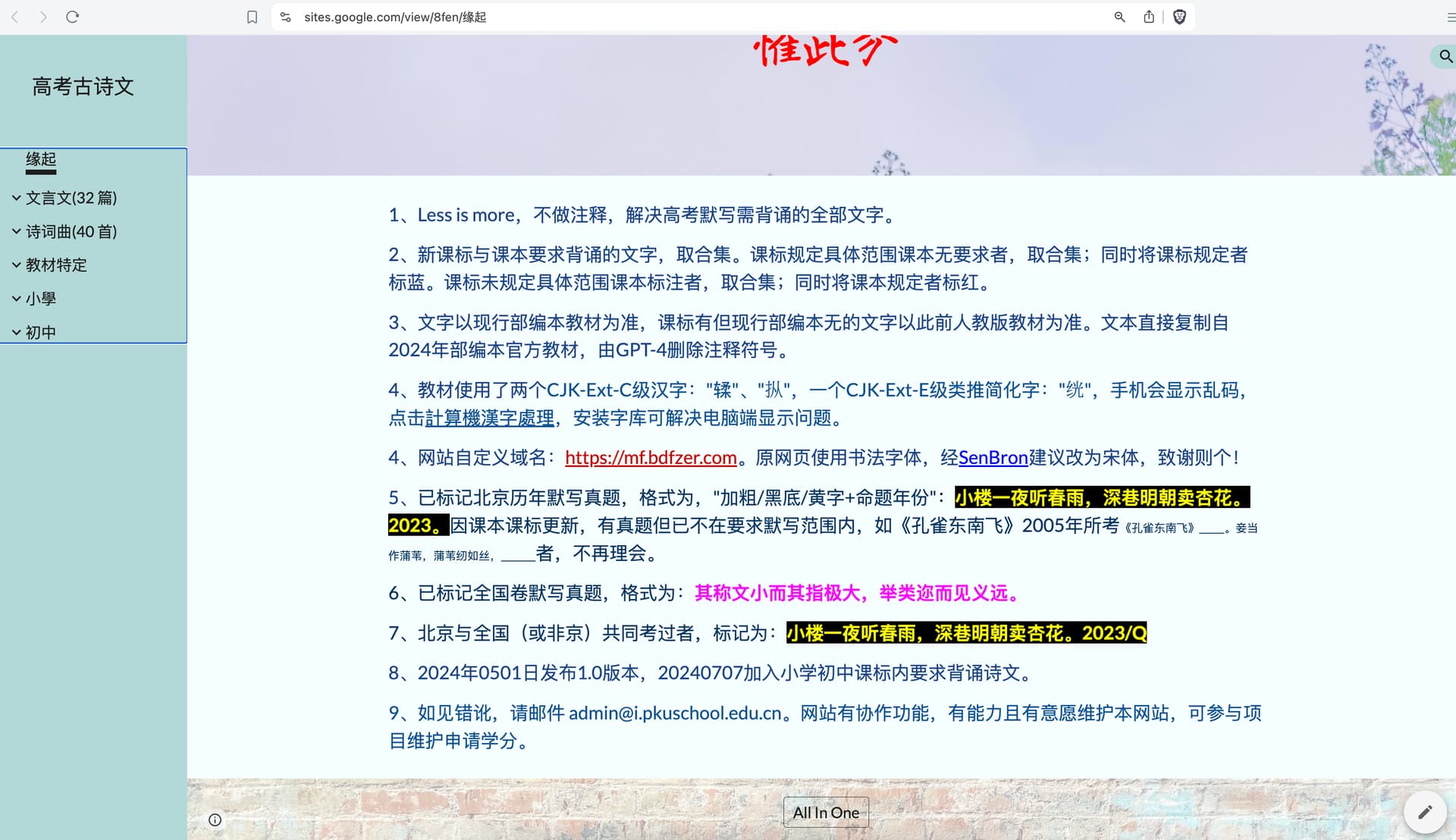Click the info circle icon at bottom left
The width and height of the screenshot is (1456, 840).
tap(215, 820)
